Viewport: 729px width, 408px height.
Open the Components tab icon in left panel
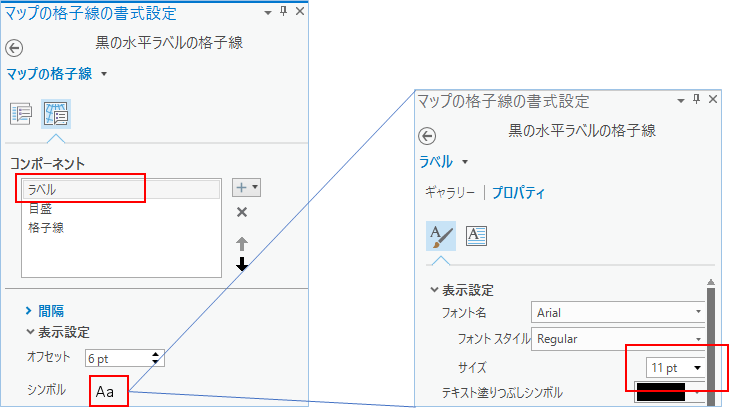click(56, 114)
